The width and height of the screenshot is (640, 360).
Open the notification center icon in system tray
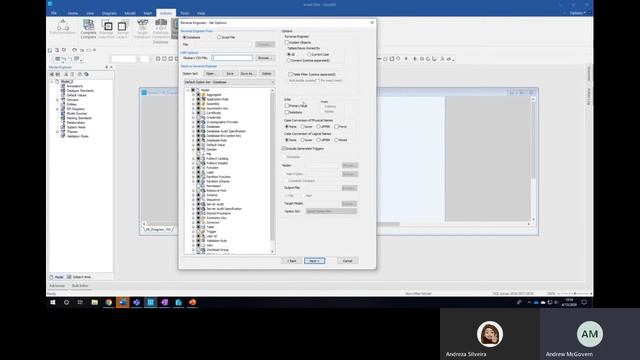click(584, 302)
